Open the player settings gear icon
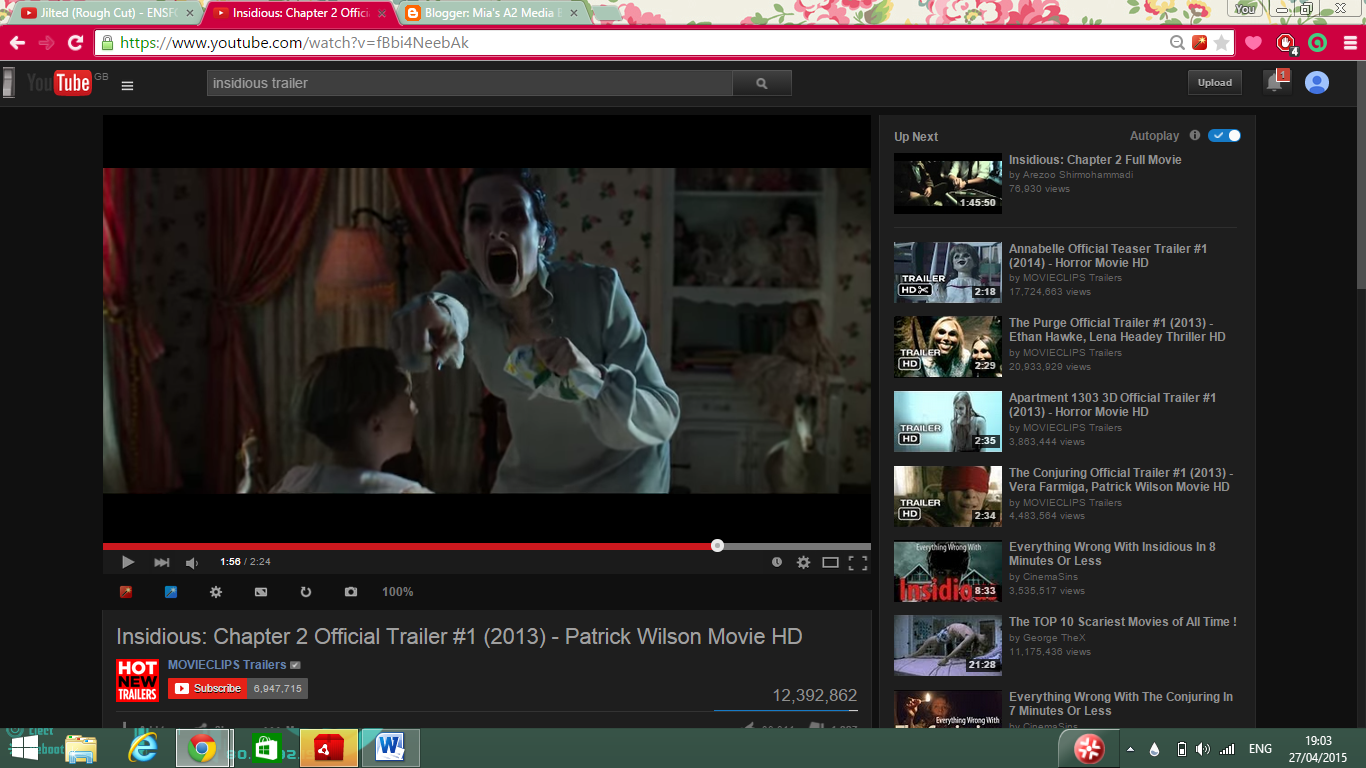The width and height of the screenshot is (1366, 768). [x=803, y=562]
